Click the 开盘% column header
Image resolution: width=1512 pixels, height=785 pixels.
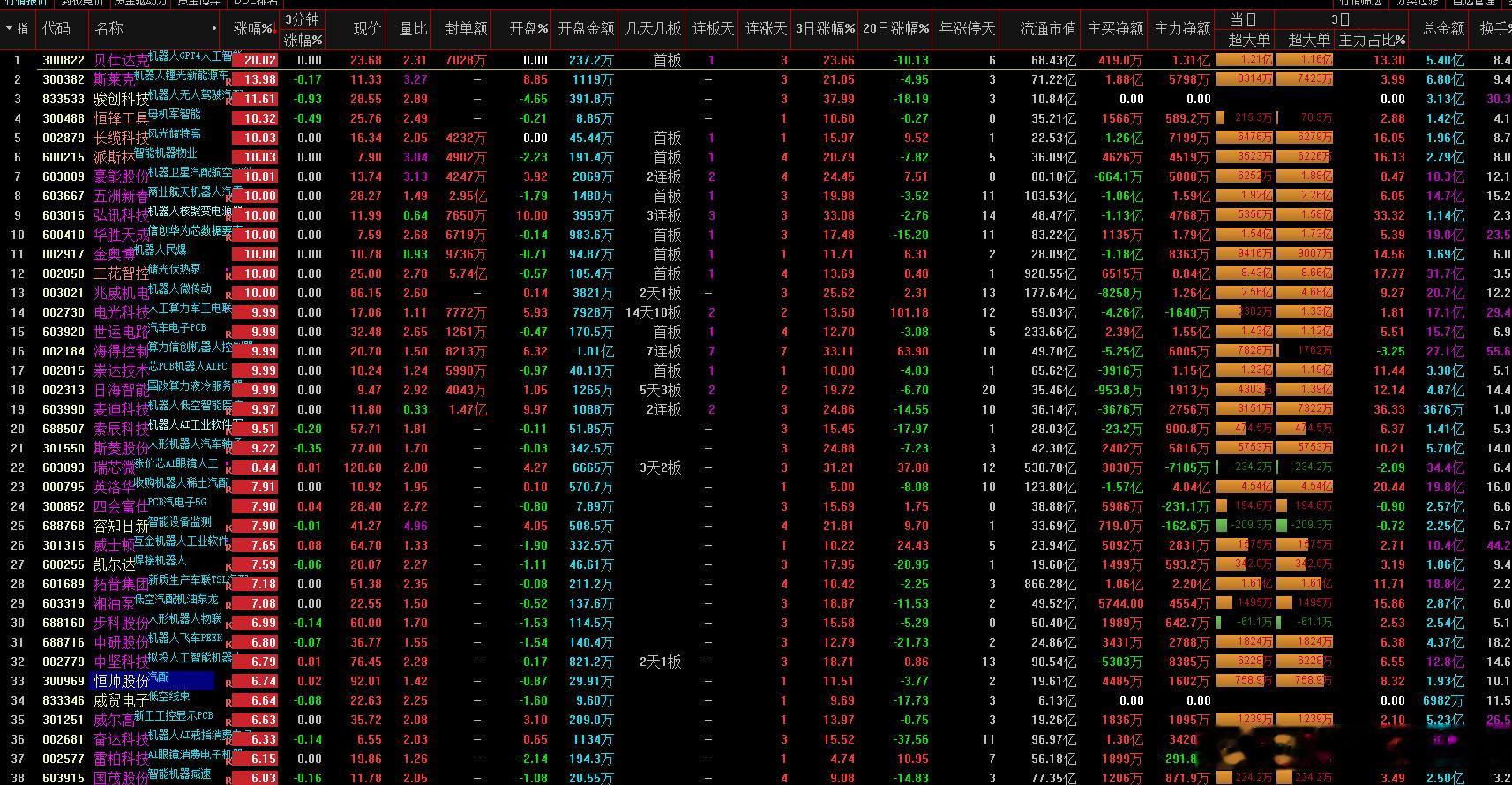click(528, 28)
